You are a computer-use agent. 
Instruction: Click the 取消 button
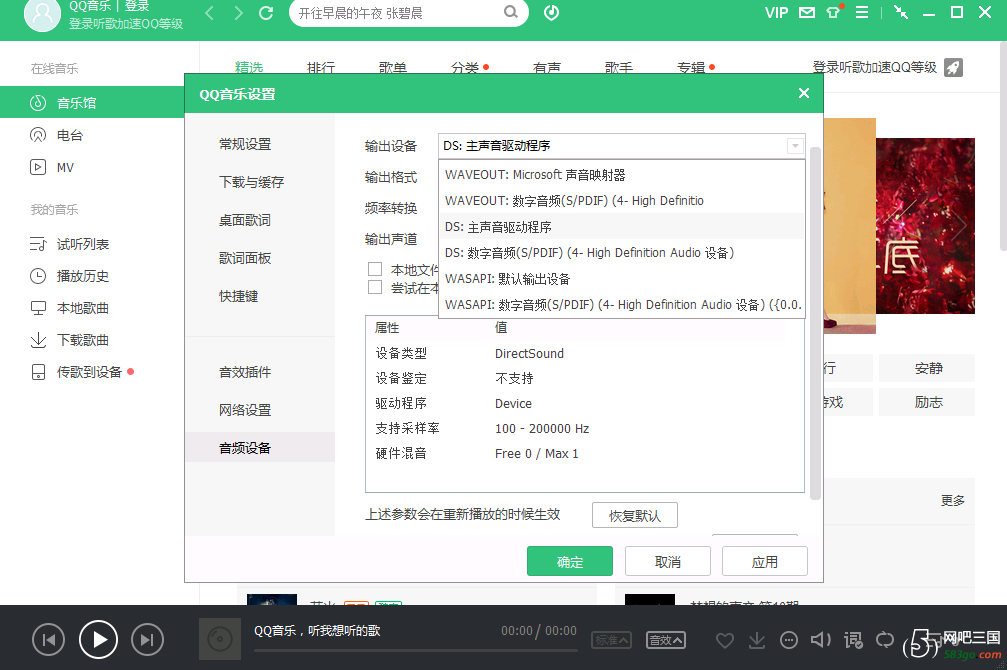(668, 561)
